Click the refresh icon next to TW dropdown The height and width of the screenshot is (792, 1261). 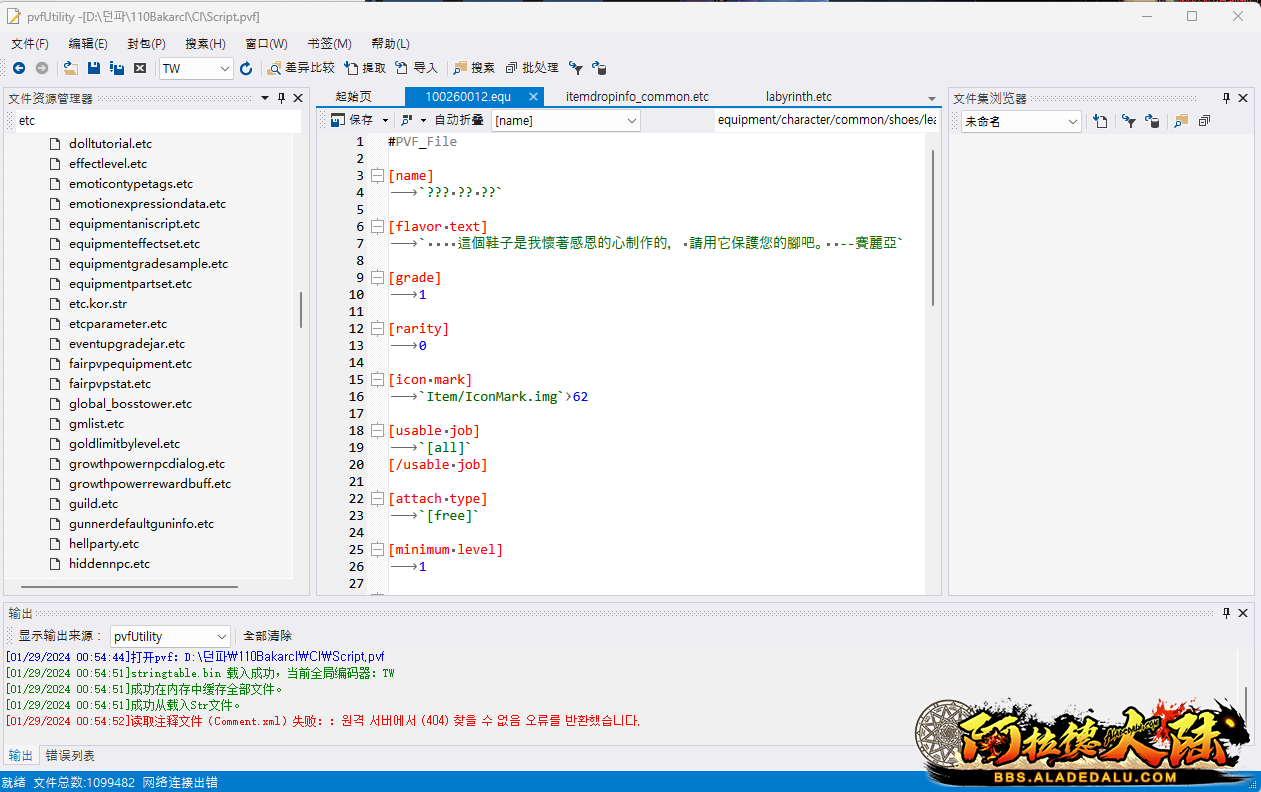246,68
